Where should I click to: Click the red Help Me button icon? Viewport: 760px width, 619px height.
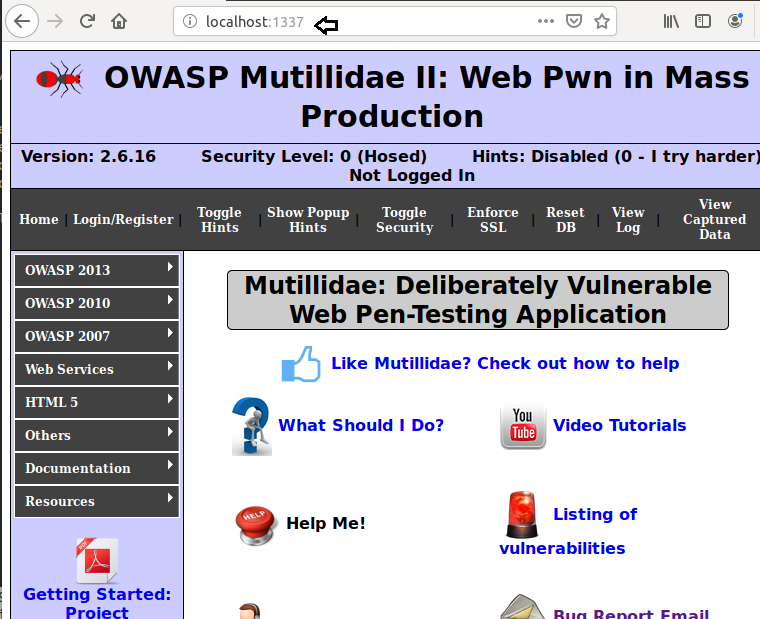tap(257, 524)
